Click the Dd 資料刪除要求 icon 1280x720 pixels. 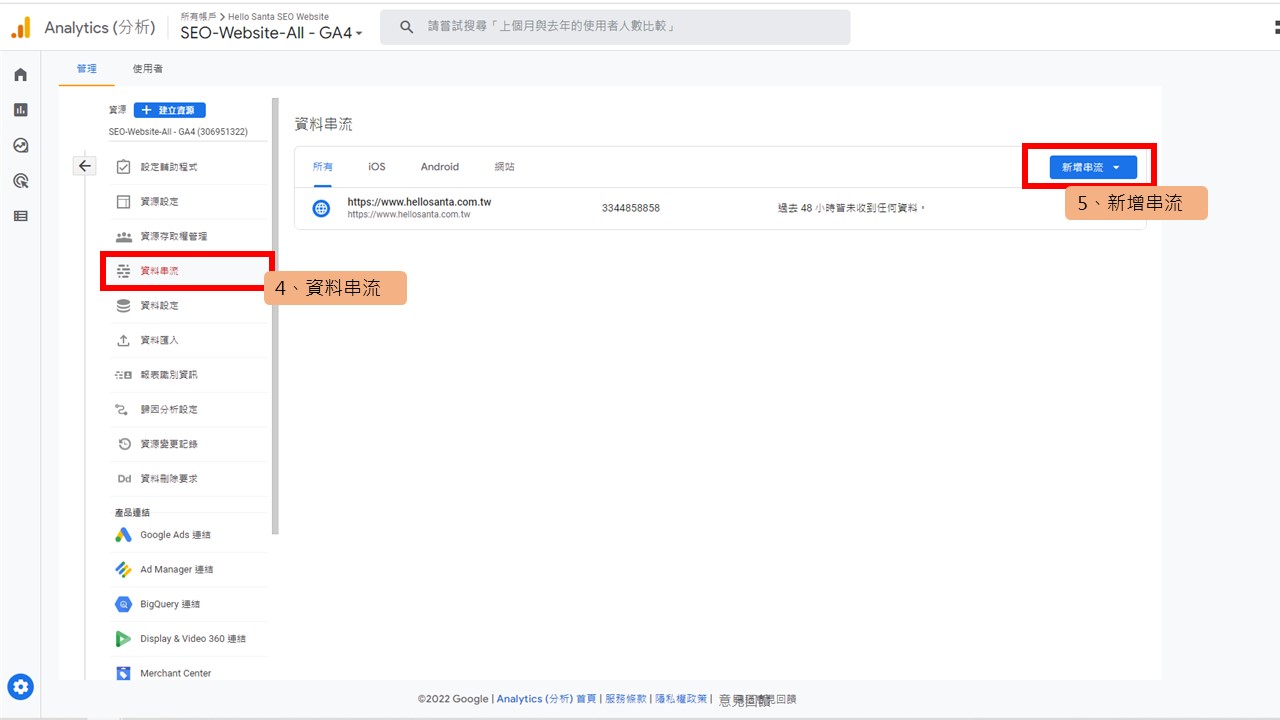[124, 479]
